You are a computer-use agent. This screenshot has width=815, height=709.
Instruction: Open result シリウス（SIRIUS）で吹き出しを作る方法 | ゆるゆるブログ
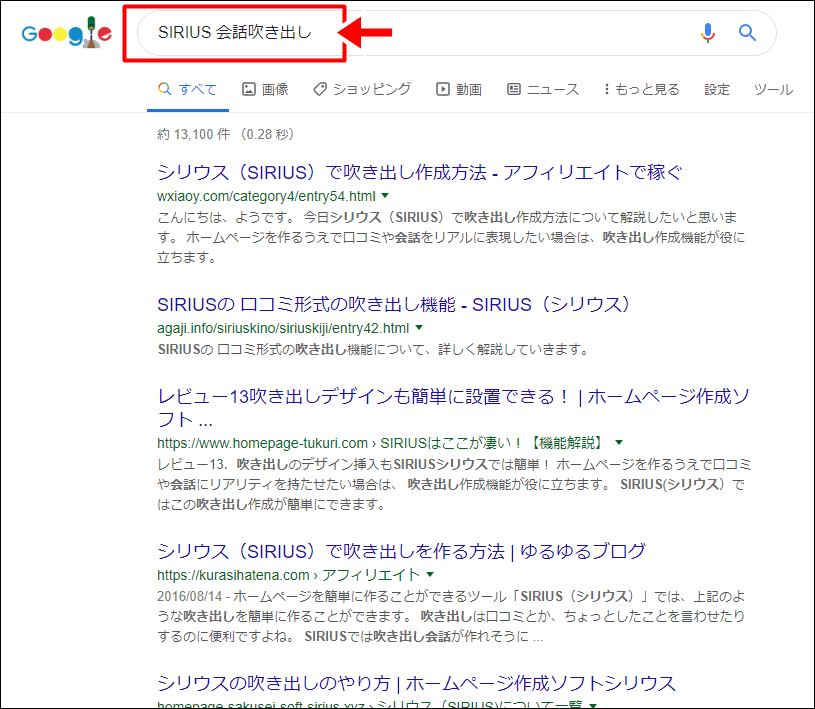pyautogui.click(x=401, y=551)
